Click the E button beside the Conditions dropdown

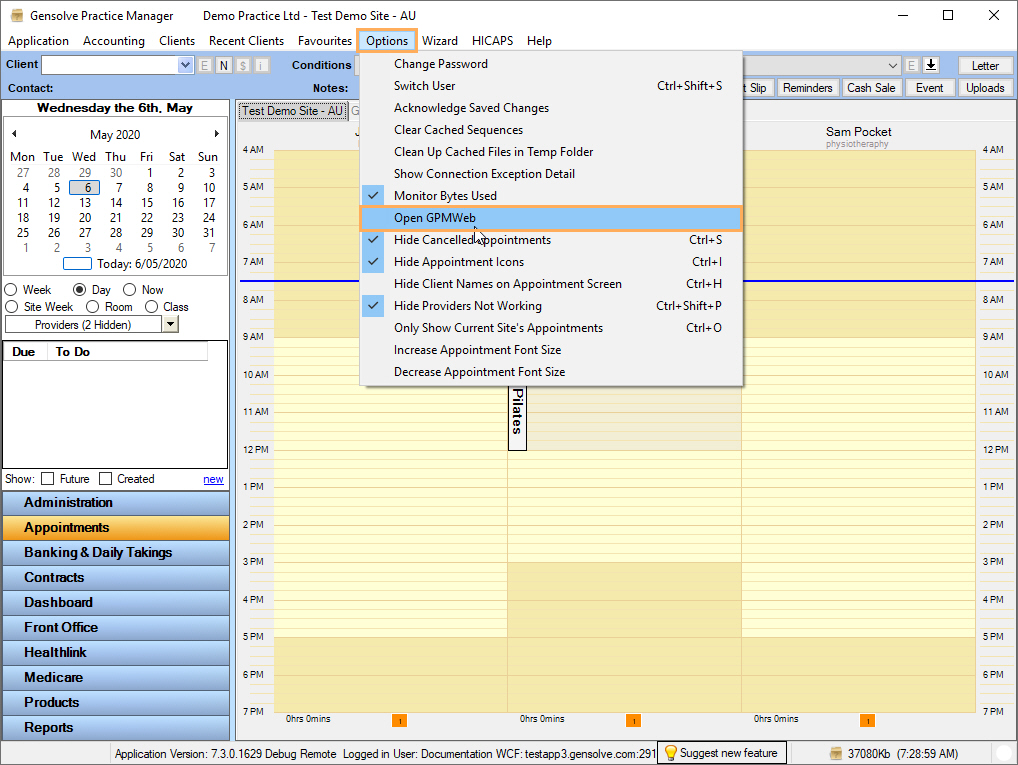(912, 65)
